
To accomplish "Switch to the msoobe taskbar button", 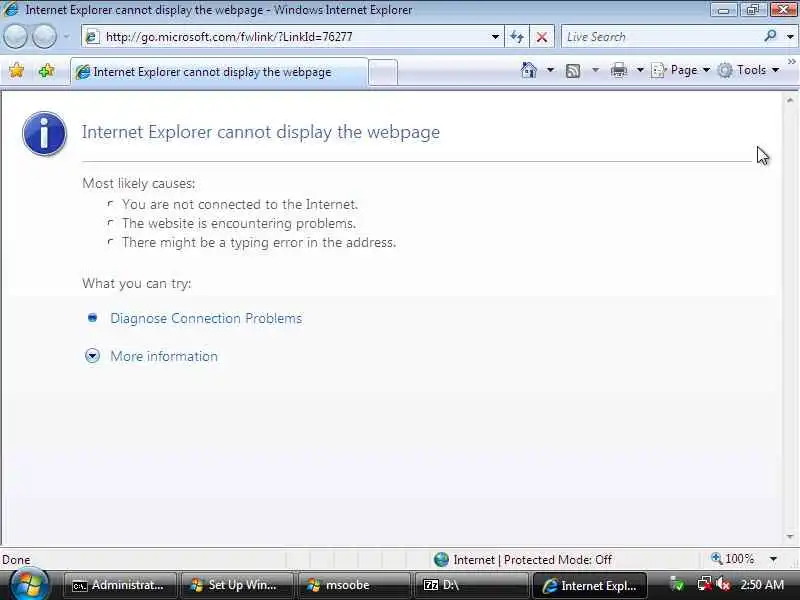I will point(354,585).
